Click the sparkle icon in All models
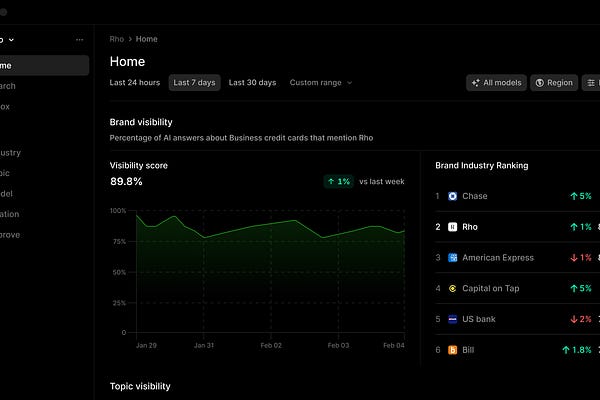Screen dimensions: 600x400 (475, 83)
